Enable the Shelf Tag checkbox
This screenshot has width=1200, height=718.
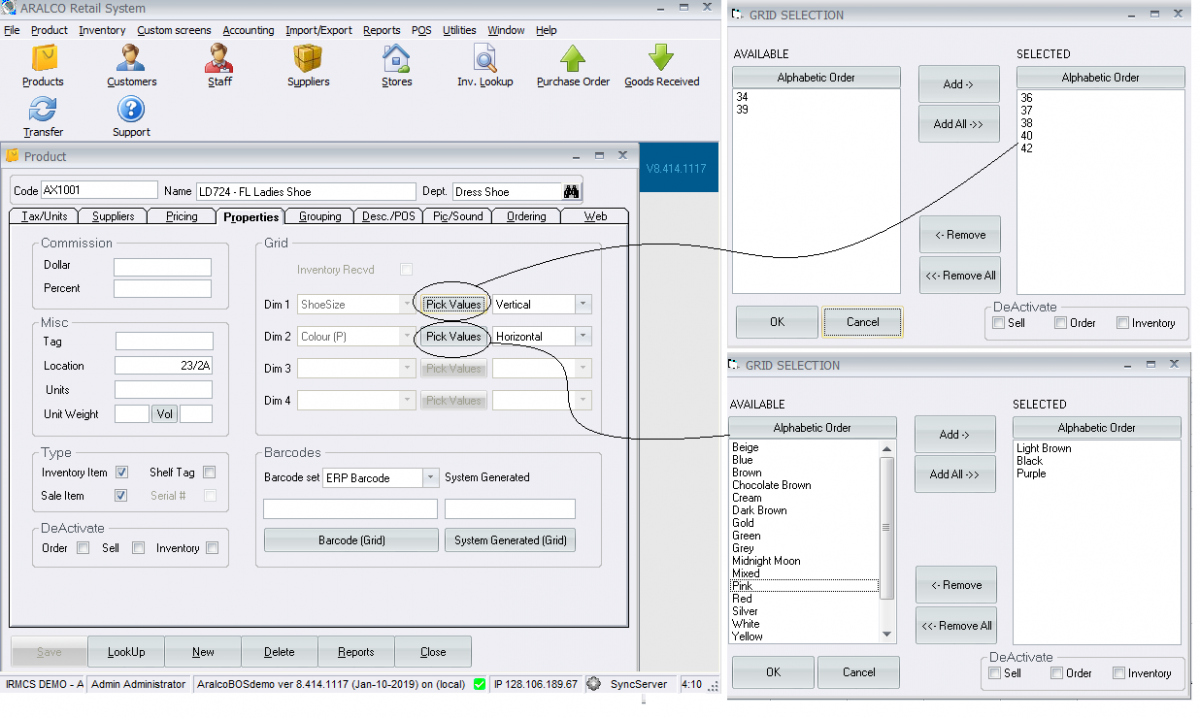point(209,472)
